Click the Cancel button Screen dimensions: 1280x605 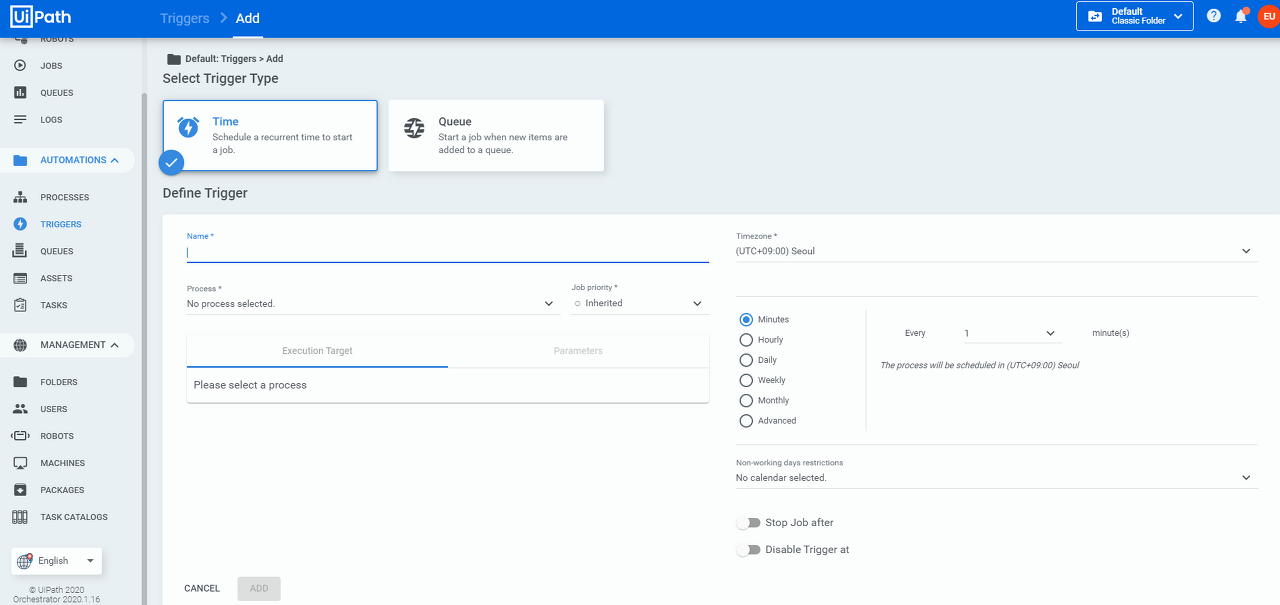point(202,589)
